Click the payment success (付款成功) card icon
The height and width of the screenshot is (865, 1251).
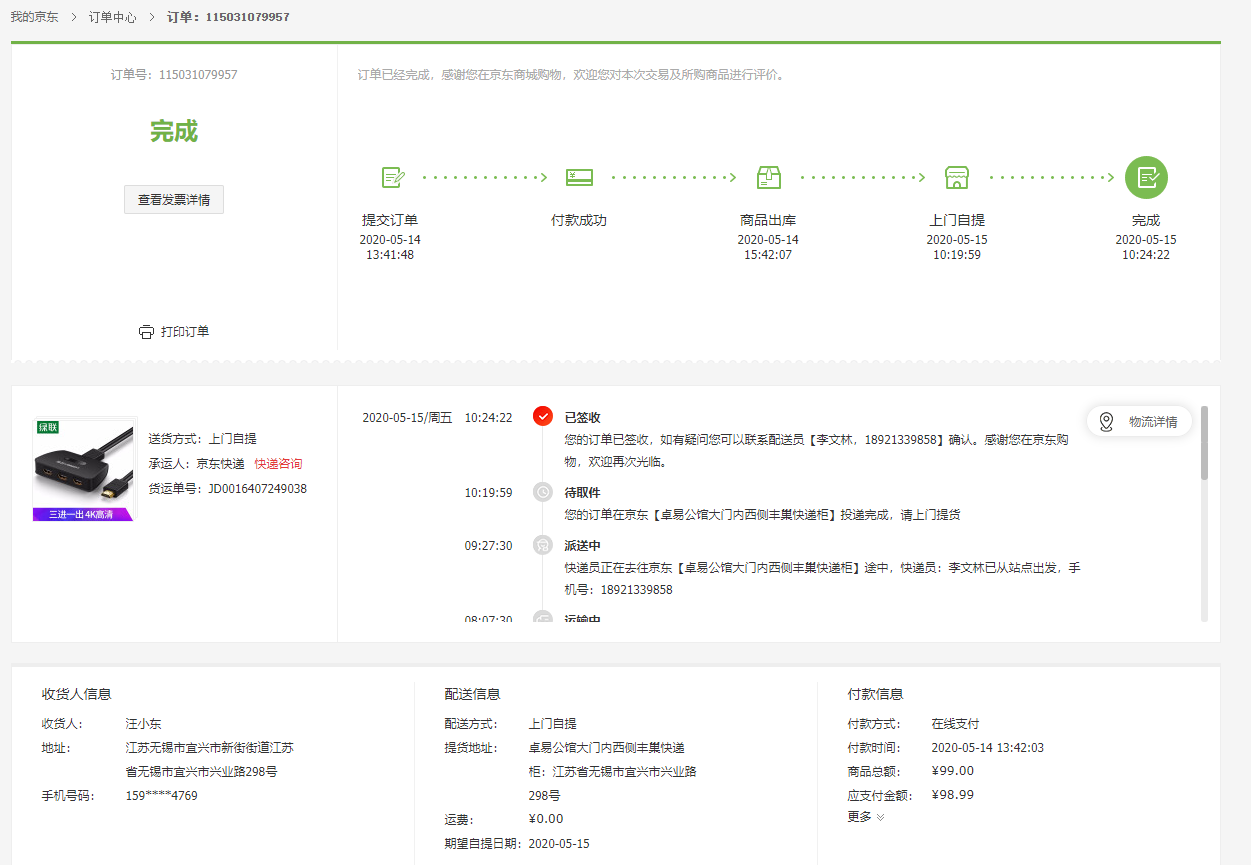point(579,178)
